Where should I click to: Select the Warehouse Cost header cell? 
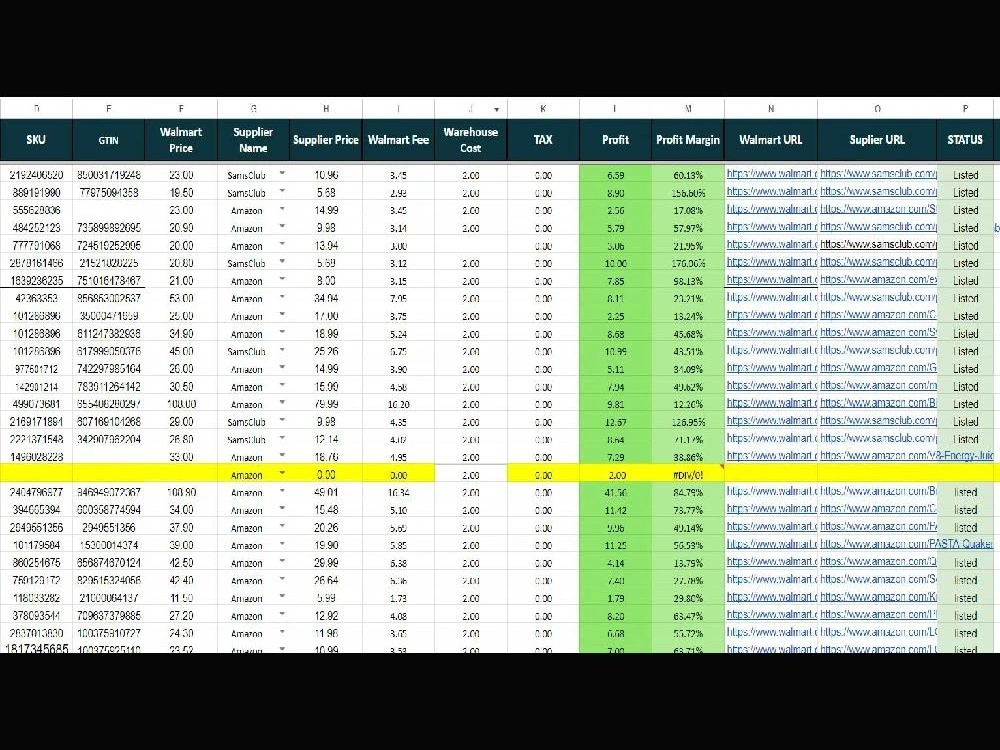tap(471, 140)
